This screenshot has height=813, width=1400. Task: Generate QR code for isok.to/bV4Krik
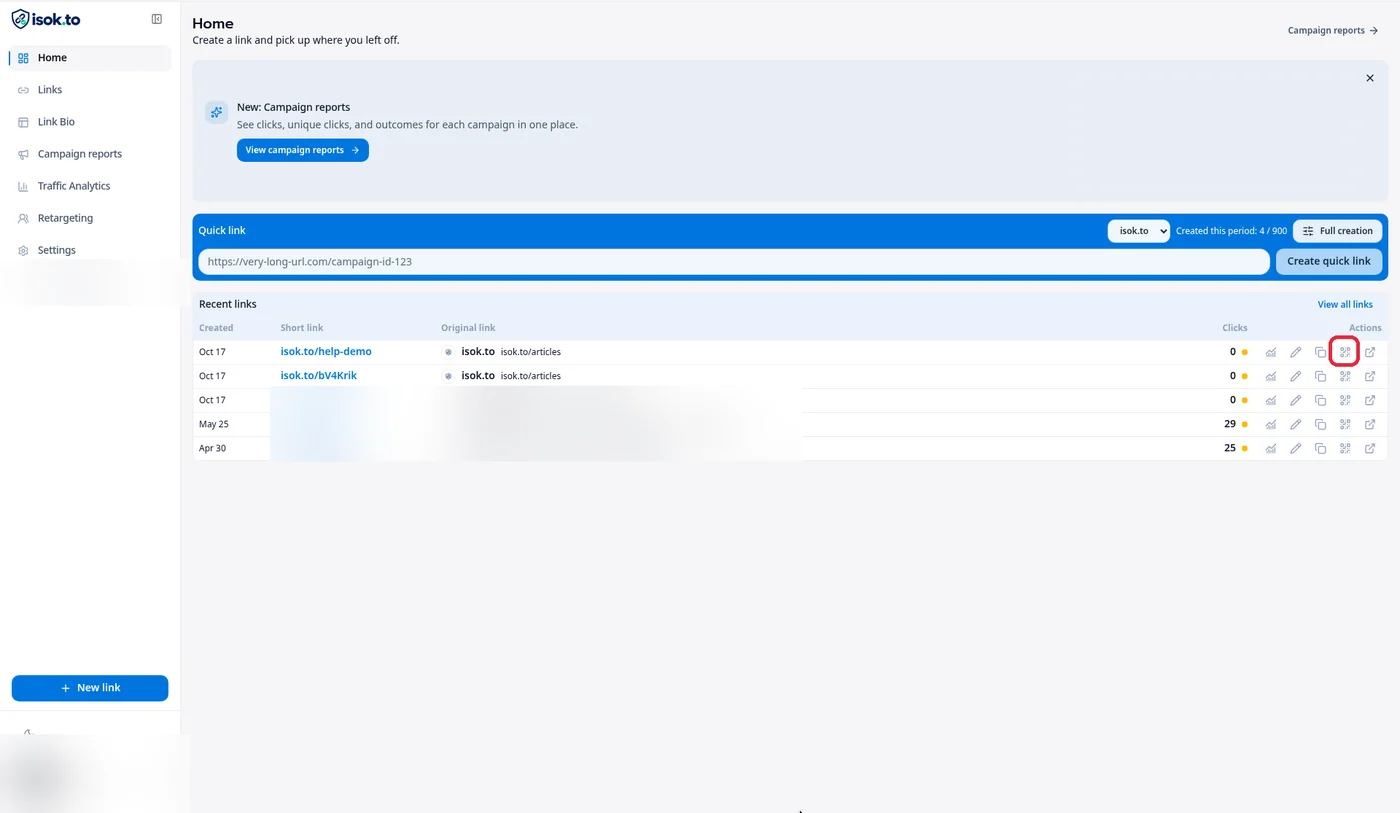pyautogui.click(x=1345, y=376)
